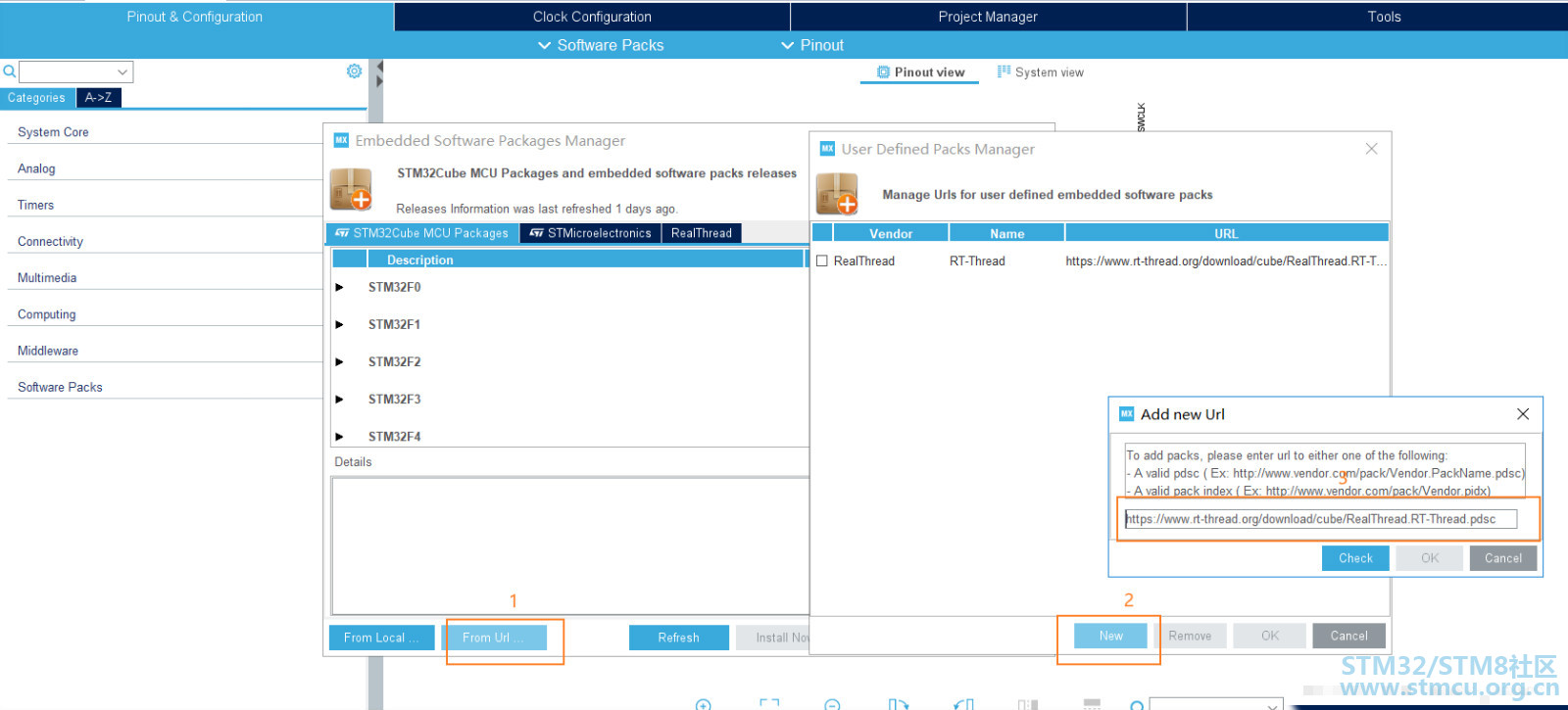
Task: Open the Connectivity category
Action: tap(50, 242)
